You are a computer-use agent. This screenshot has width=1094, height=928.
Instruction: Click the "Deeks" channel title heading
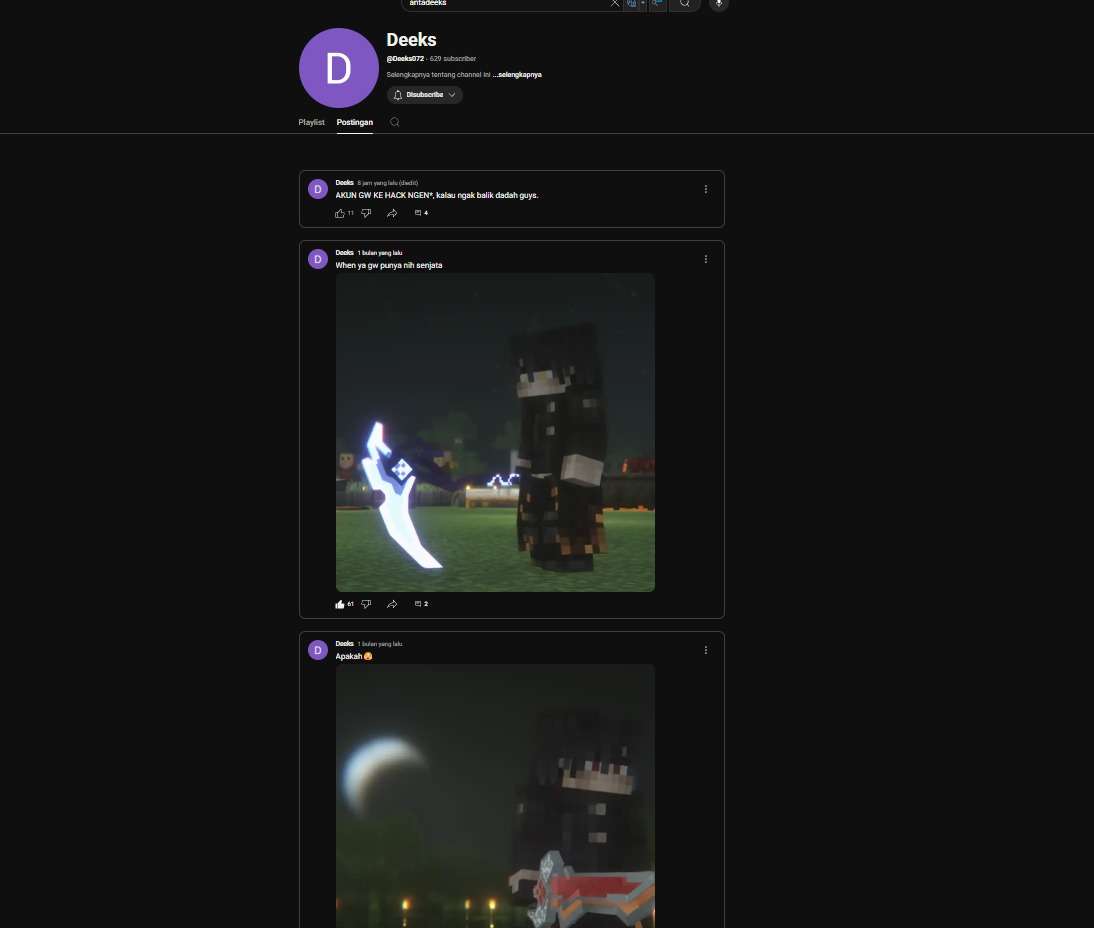[x=412, y=40]
